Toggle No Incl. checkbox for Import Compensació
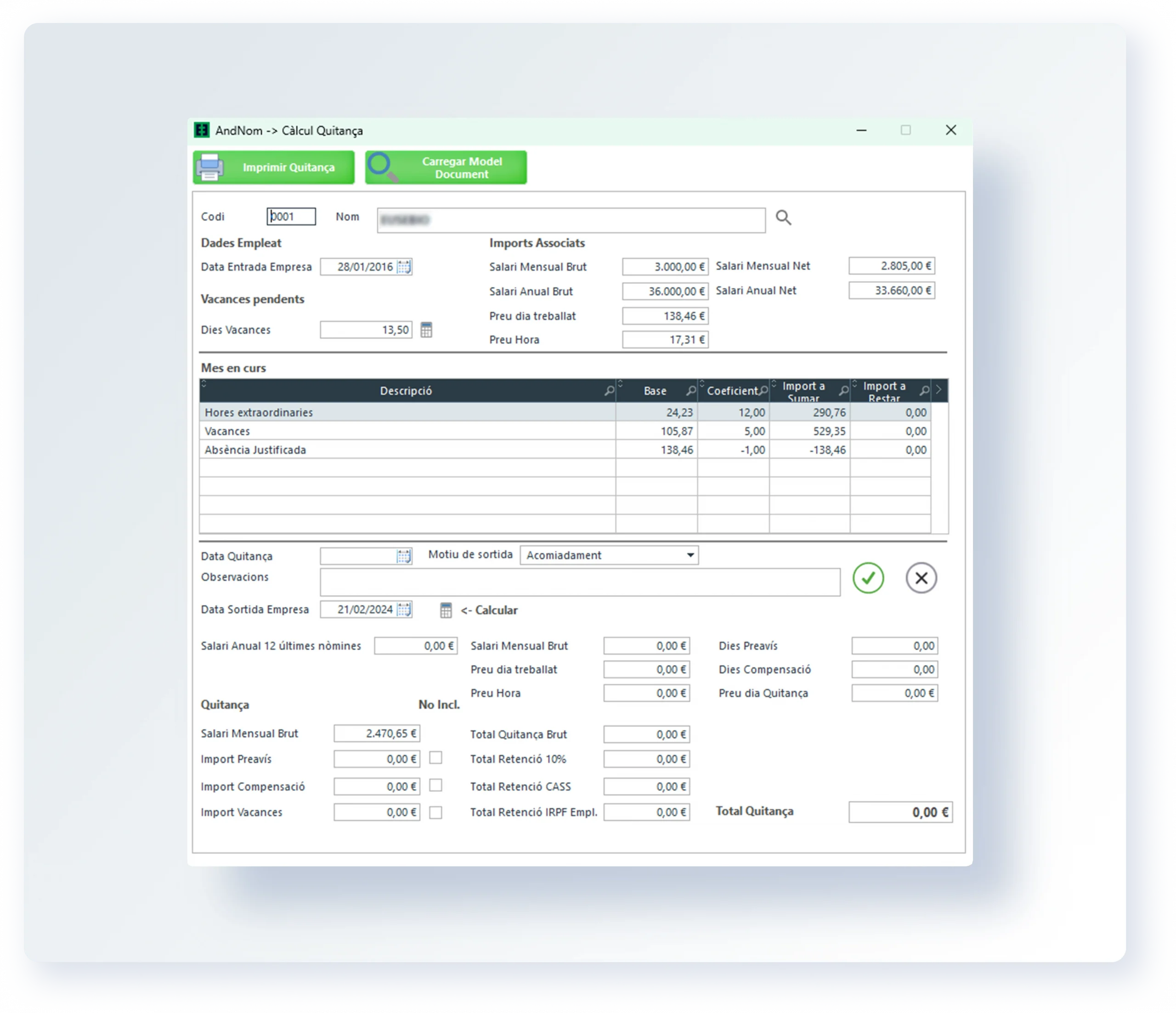The height and width of the screenshot is (1013, 1176). (x=435, y=785)
